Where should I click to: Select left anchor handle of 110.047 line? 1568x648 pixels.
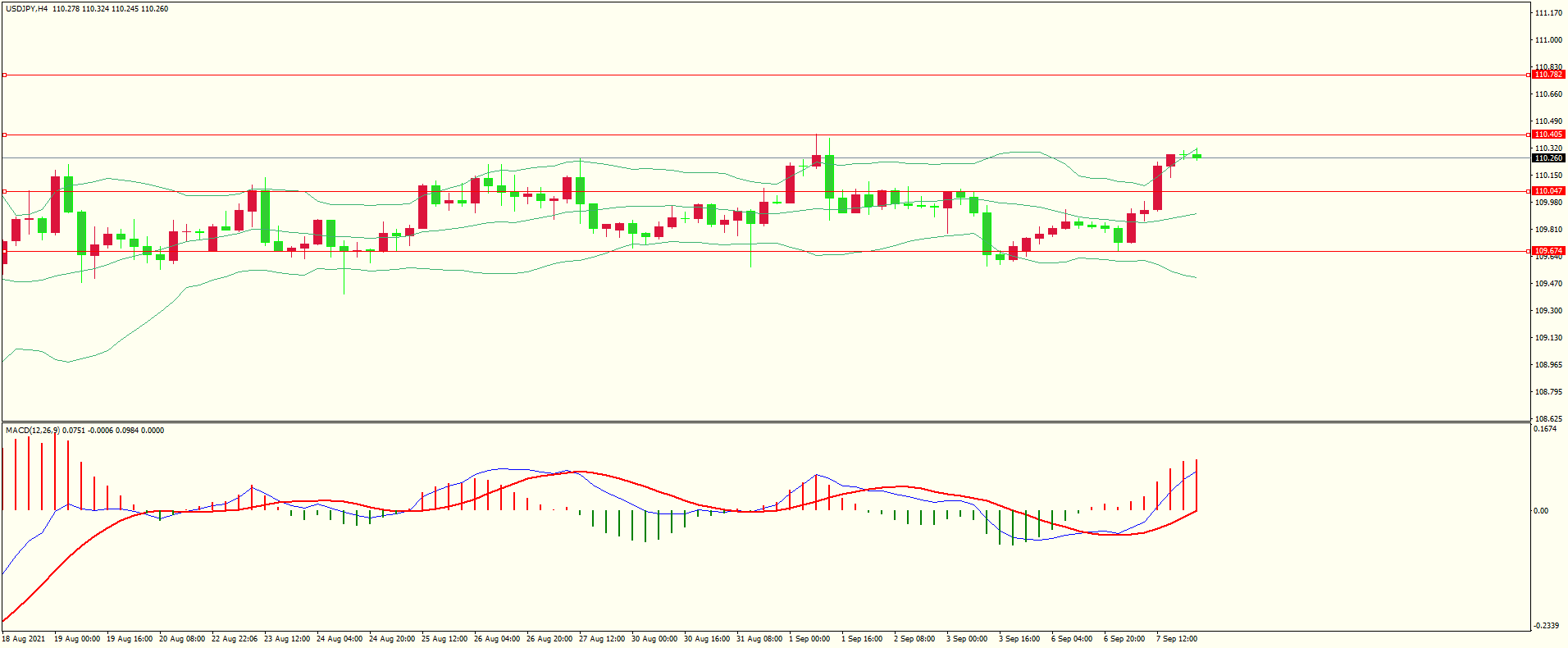[5, 192]
